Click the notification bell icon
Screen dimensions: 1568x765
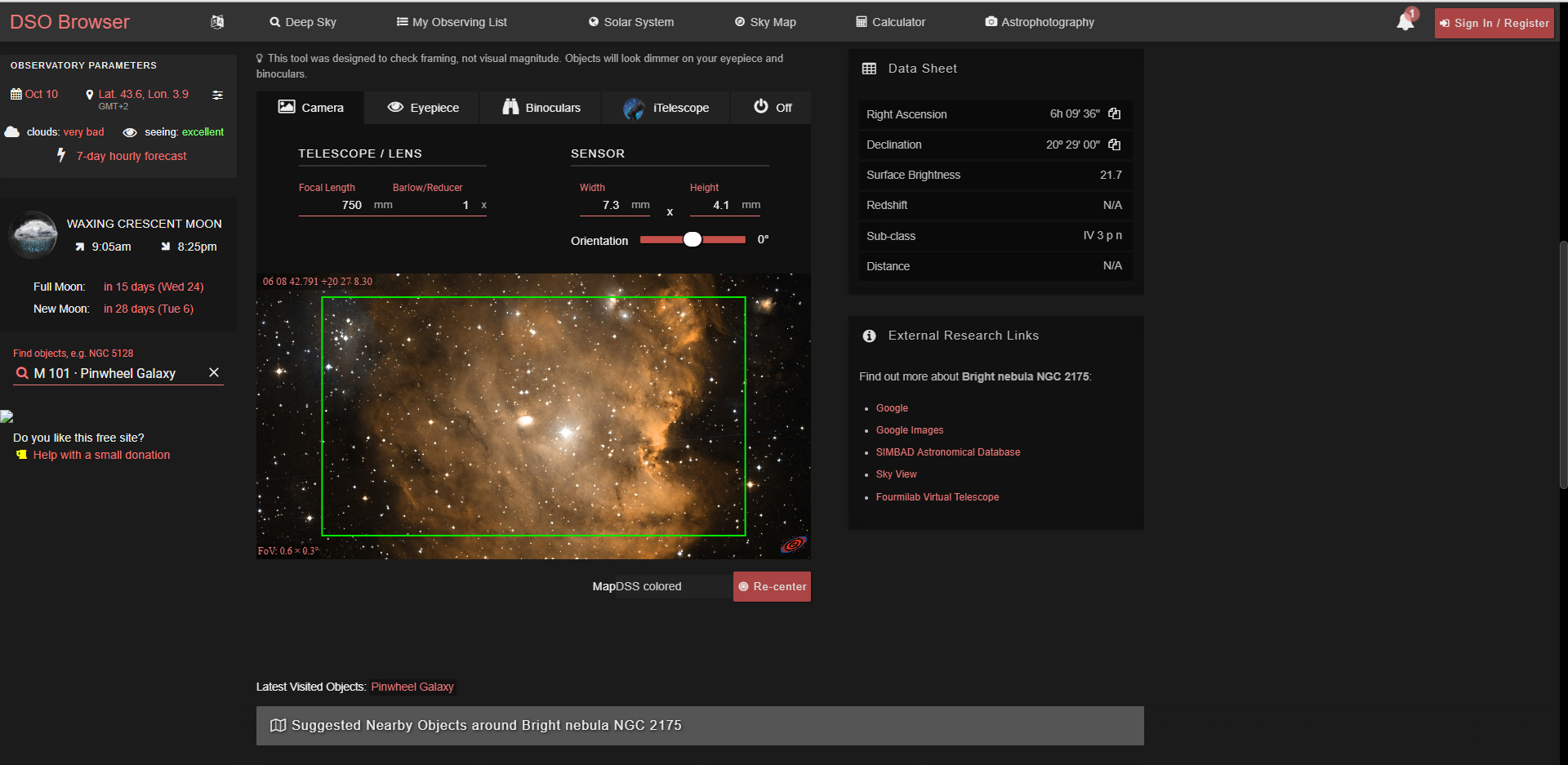[x=1405, y=22]
